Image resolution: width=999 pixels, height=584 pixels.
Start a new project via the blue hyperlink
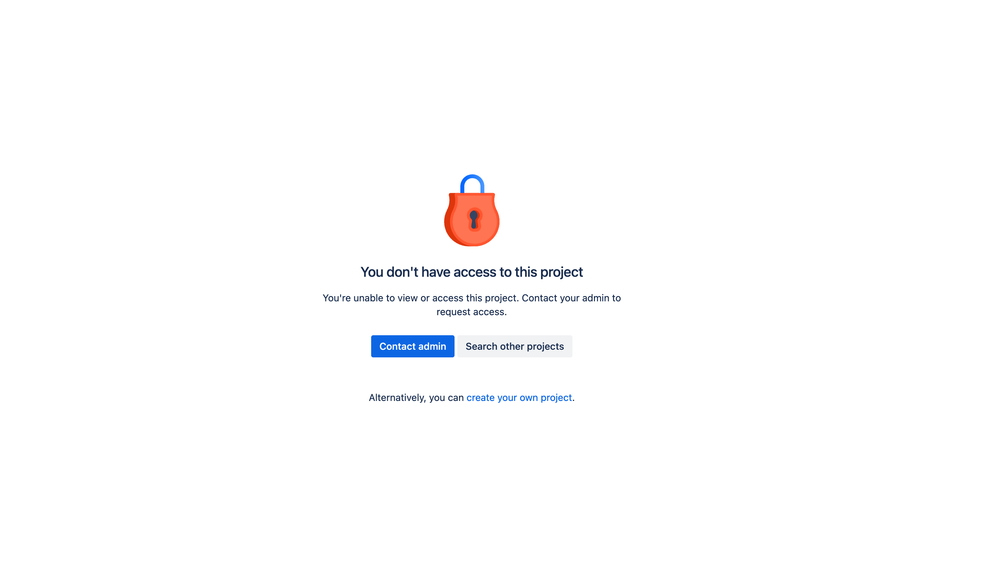(519, 397)
